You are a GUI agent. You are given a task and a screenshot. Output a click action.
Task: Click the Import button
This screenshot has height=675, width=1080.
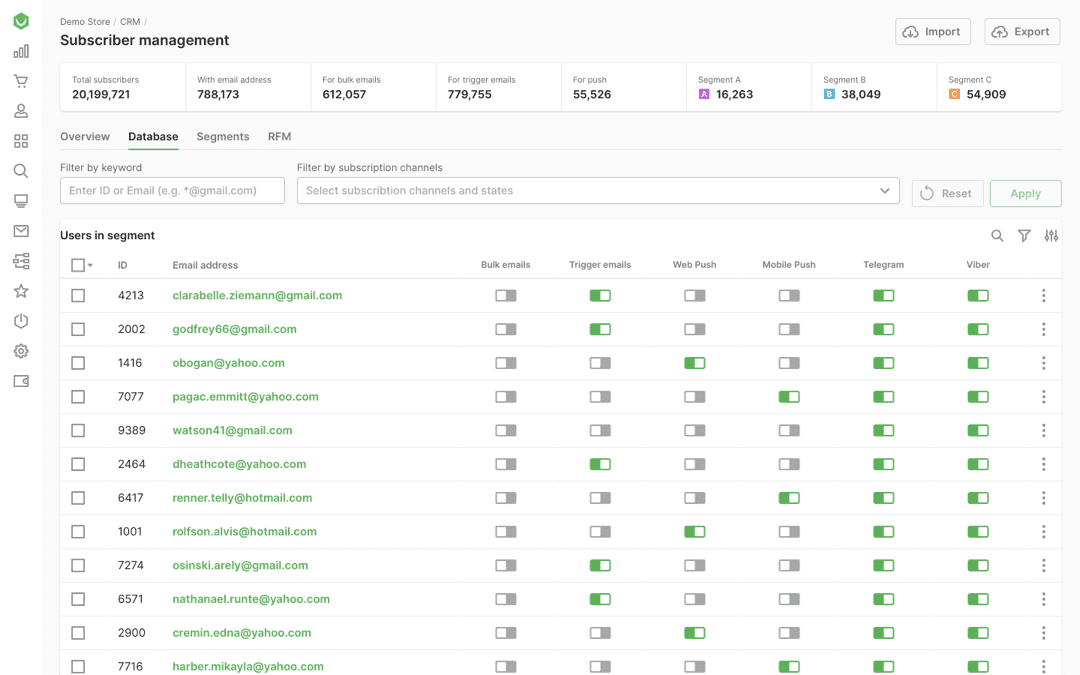(x=932, y=32)
